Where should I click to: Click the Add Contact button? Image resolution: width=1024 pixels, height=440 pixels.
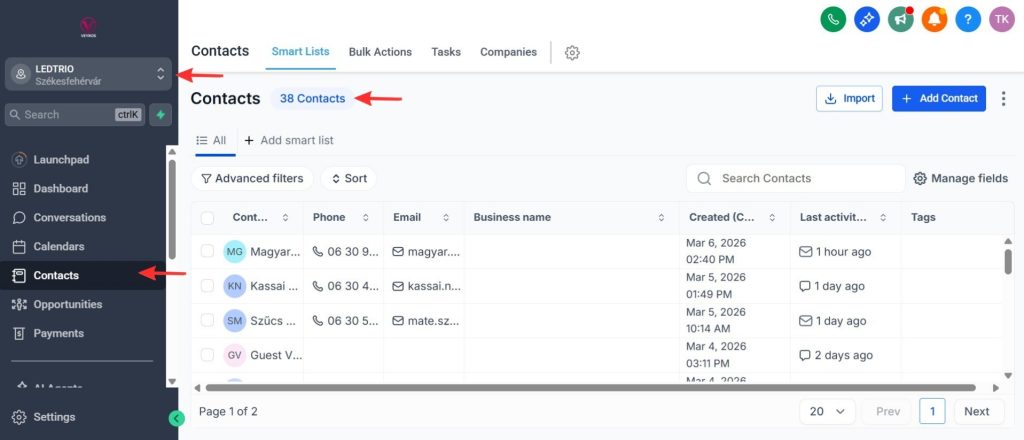(939, 99)
